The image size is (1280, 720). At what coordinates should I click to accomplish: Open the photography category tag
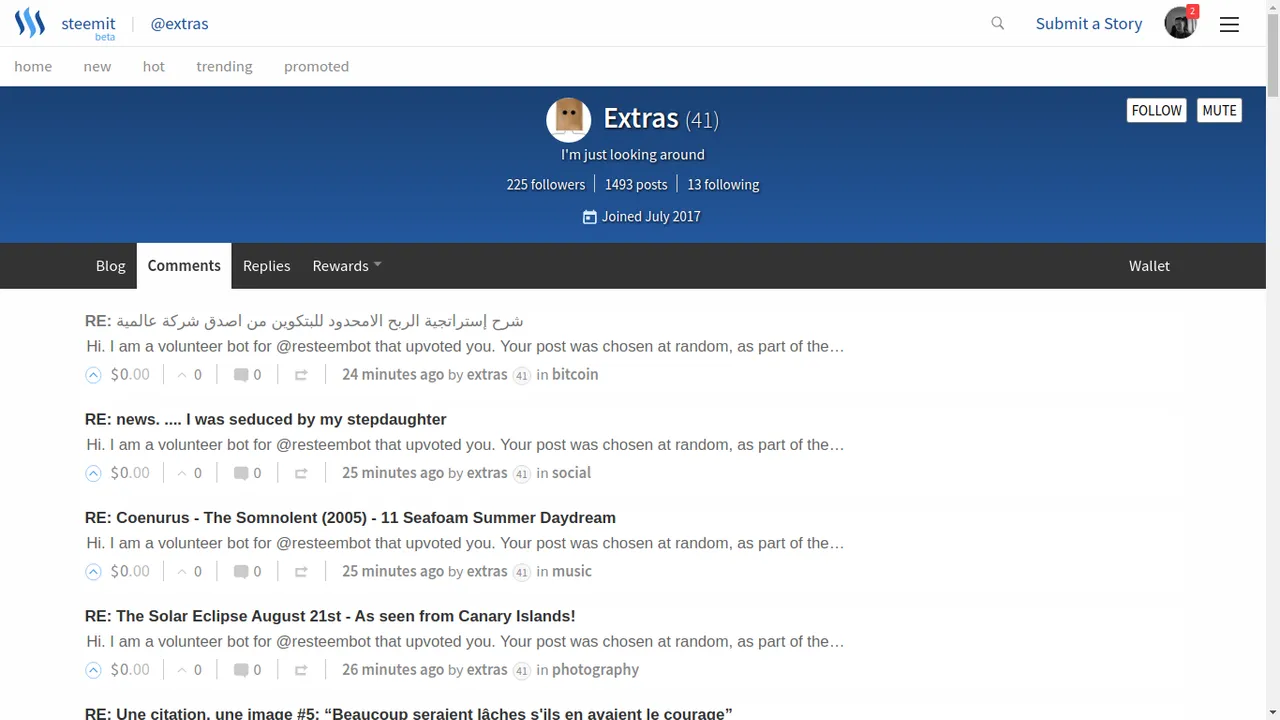(595, 670)
